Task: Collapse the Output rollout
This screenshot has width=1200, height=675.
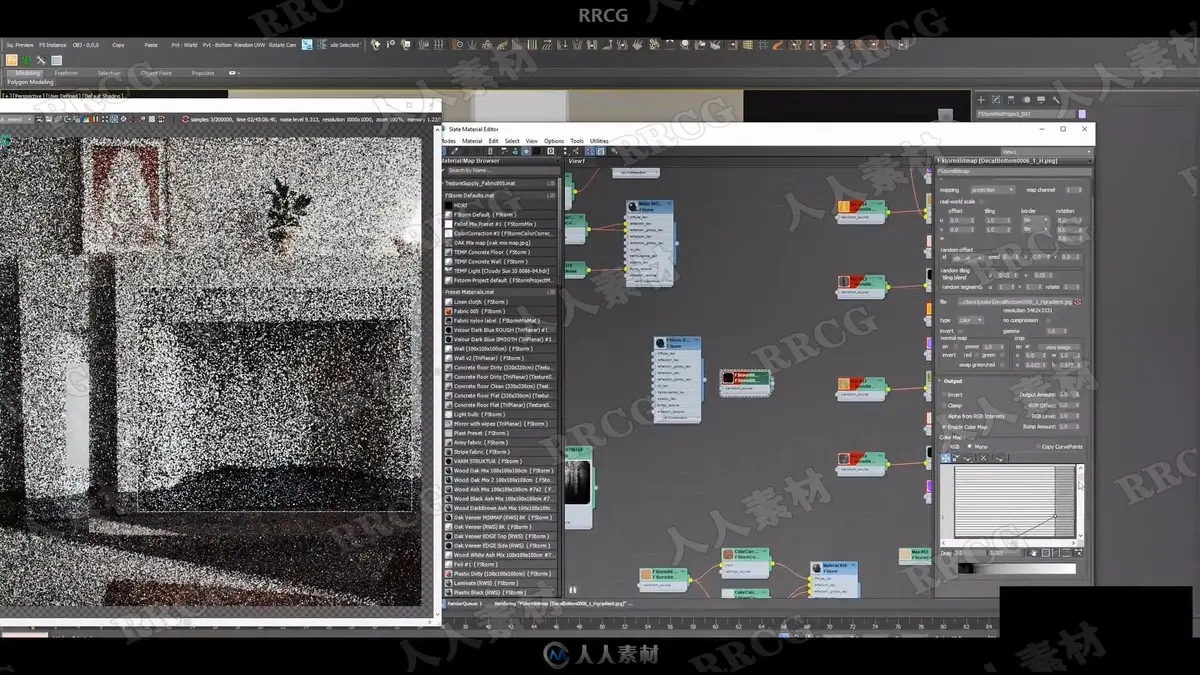Action: pyautogui.click(x=953, y=381)
